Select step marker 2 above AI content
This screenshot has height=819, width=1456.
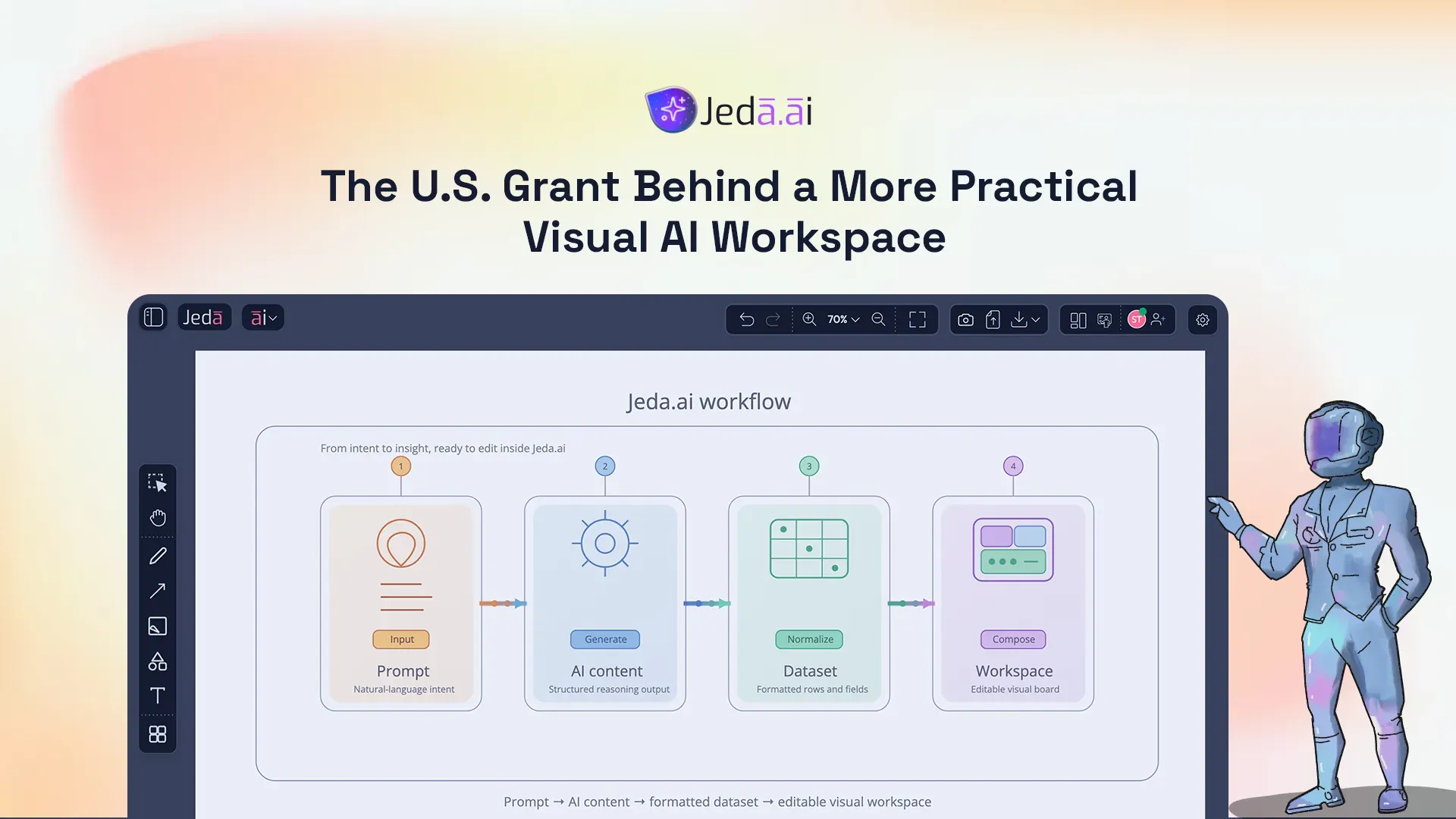click(605, 466)
